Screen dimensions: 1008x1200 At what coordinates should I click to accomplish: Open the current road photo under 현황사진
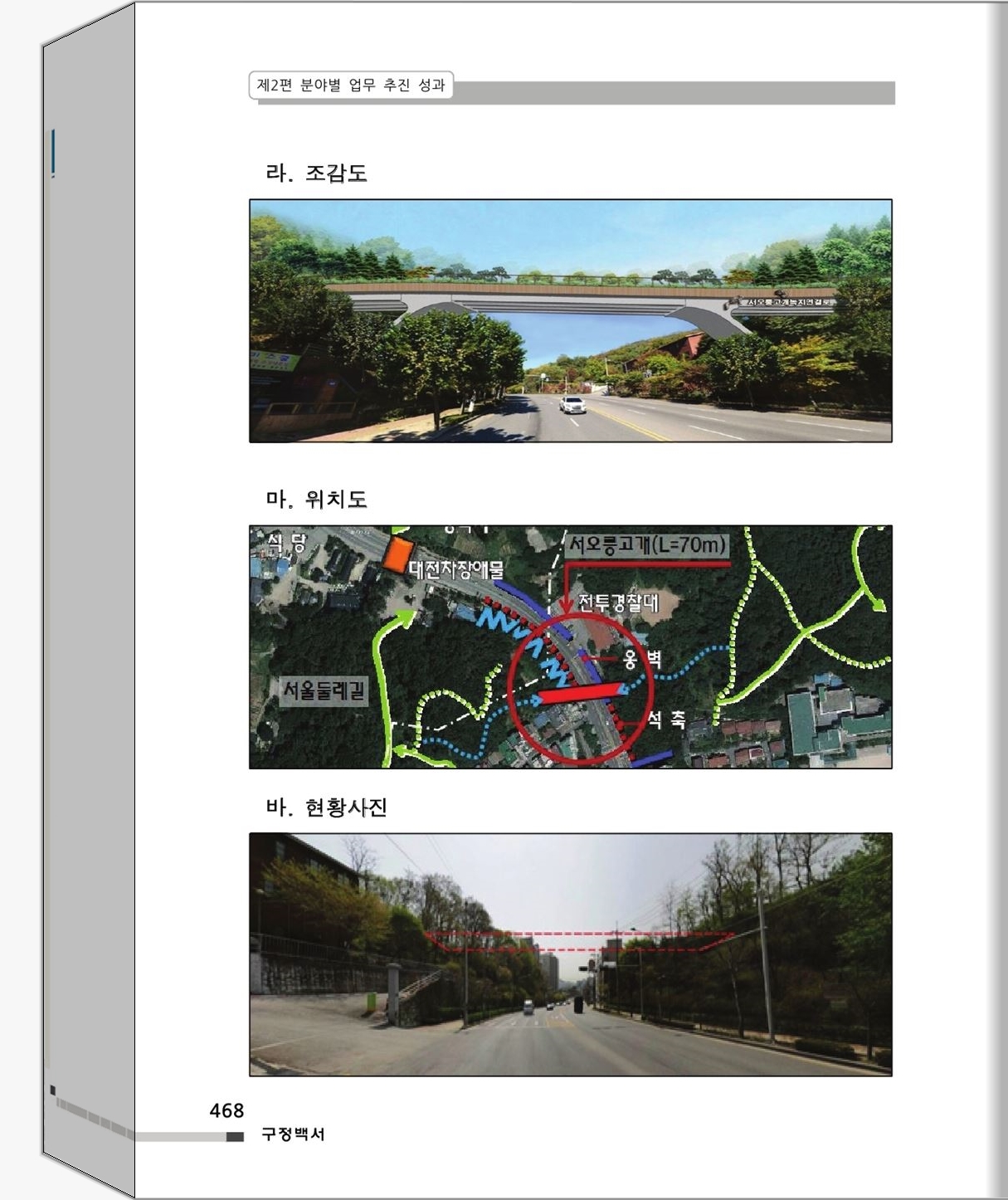click(571, 954)
